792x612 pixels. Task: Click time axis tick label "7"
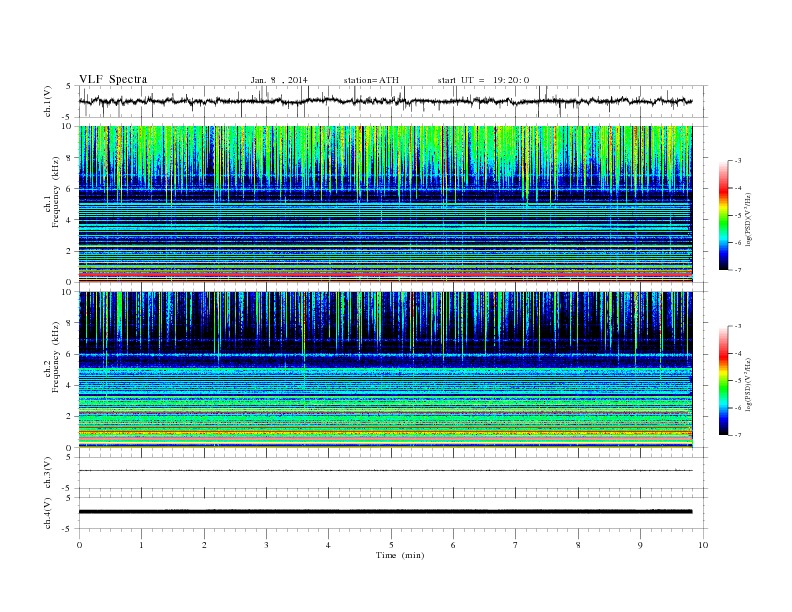click(x=516, y=545)
